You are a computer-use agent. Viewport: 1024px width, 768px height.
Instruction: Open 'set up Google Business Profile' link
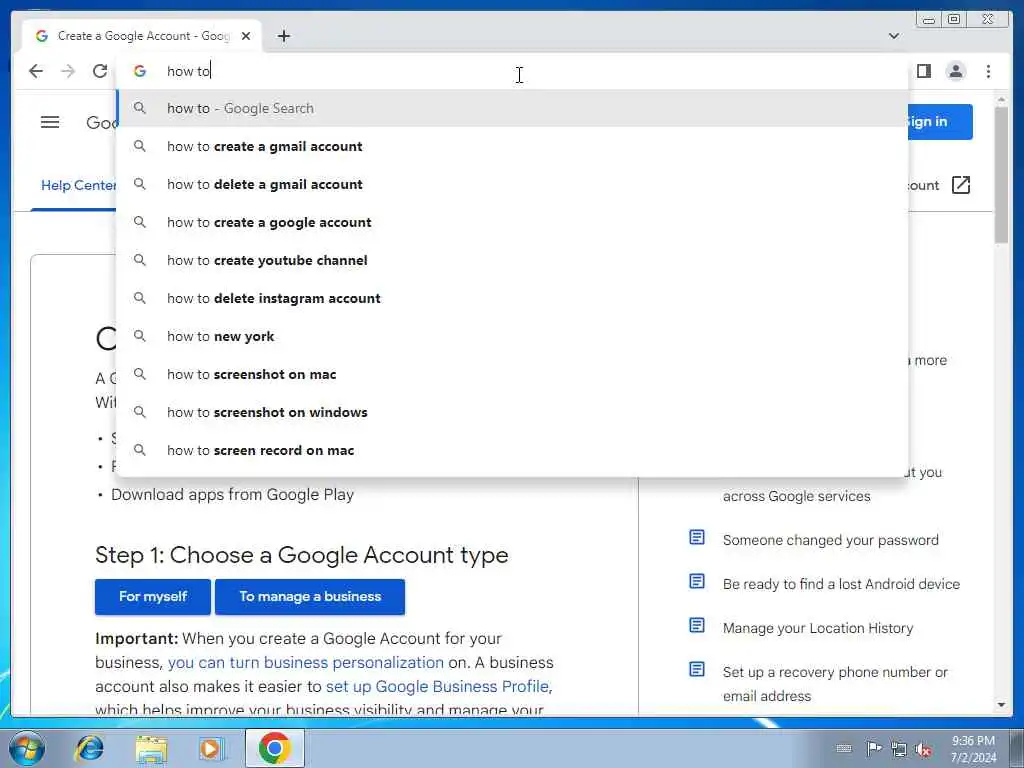pyautogui.click(x=438, y=686)
